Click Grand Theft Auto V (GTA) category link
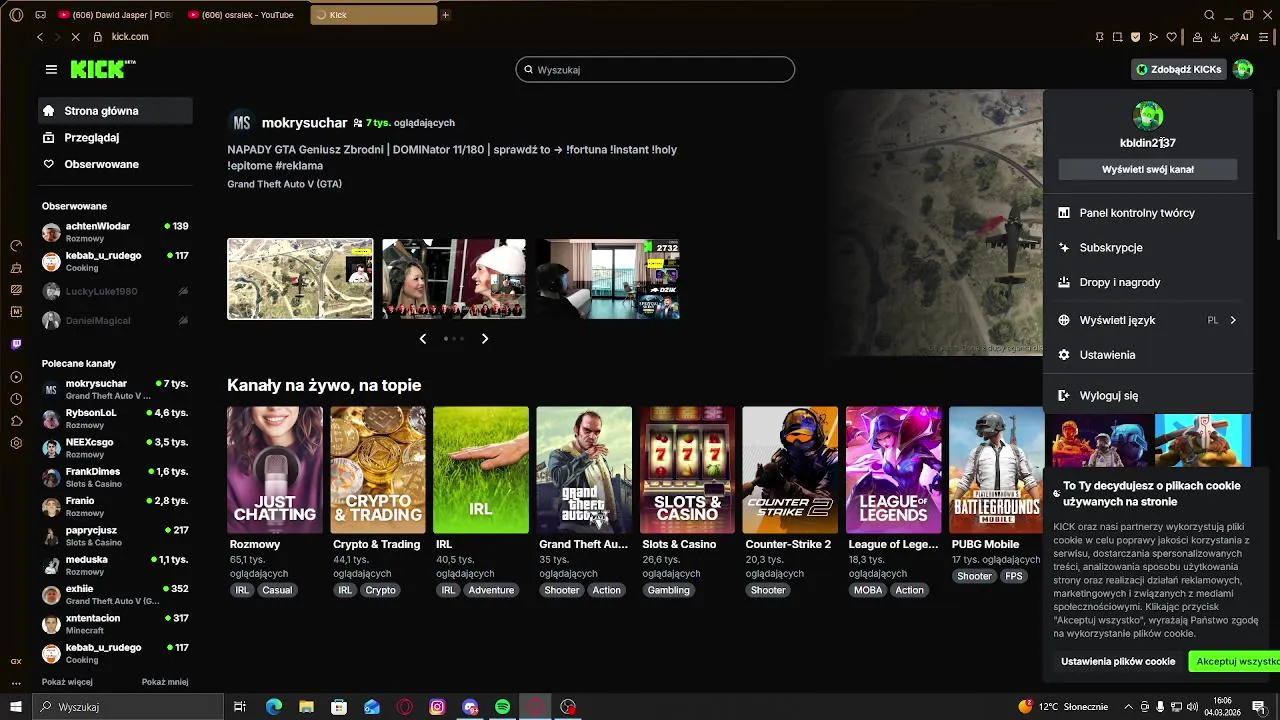This screenshot has width=1280, height=720. click(x=284, y=184)
